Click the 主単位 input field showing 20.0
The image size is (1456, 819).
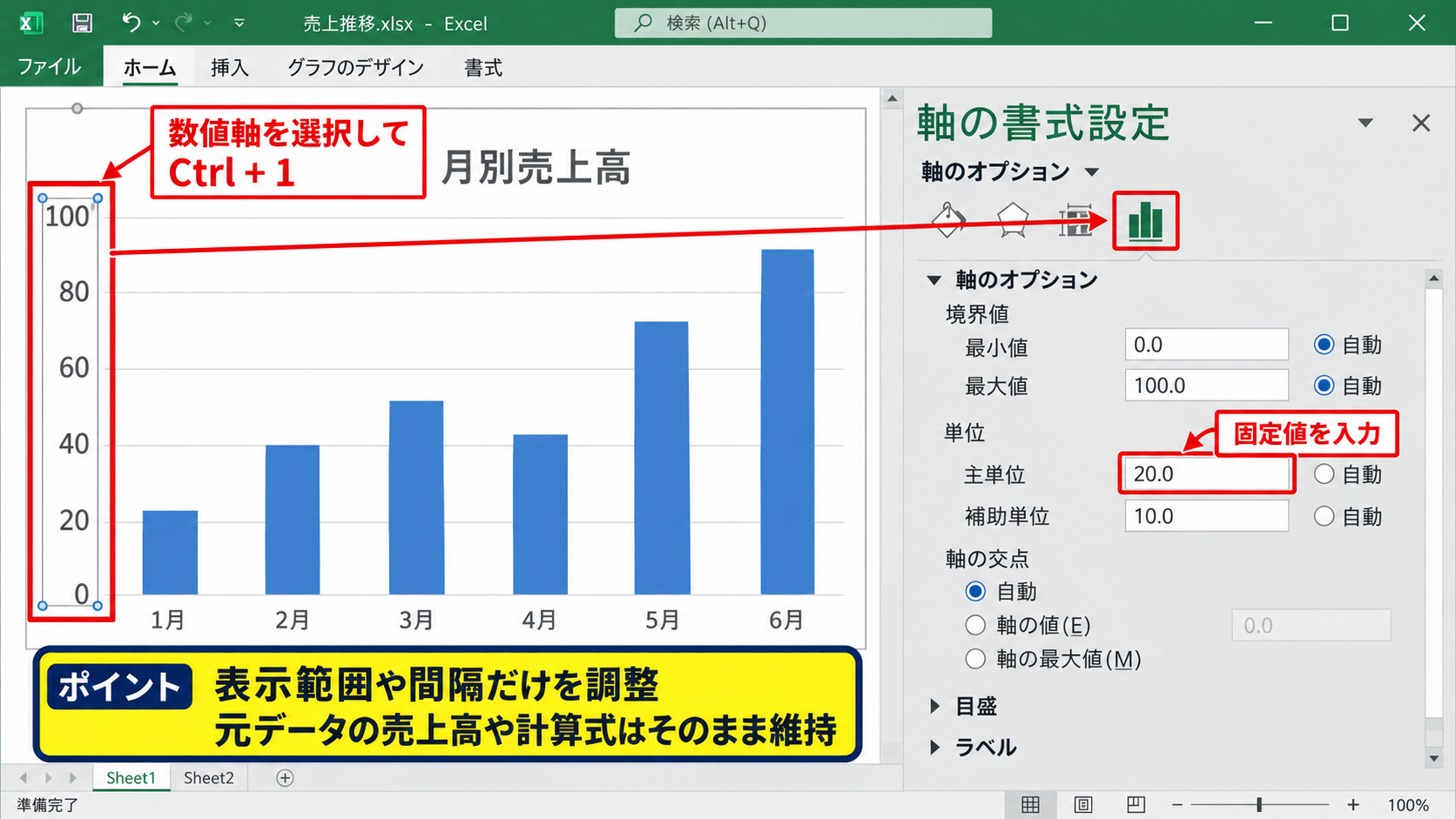(x=1207, y=474)
